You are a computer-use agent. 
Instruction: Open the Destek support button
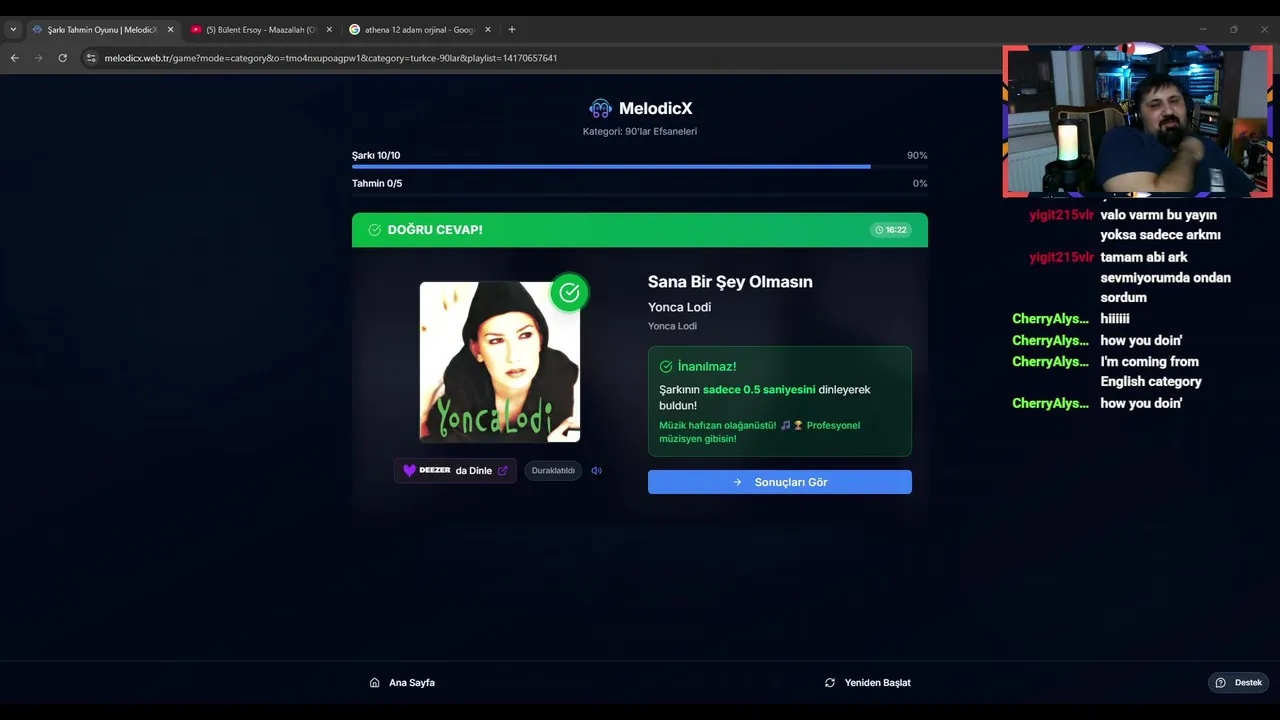coord(1238,683)
